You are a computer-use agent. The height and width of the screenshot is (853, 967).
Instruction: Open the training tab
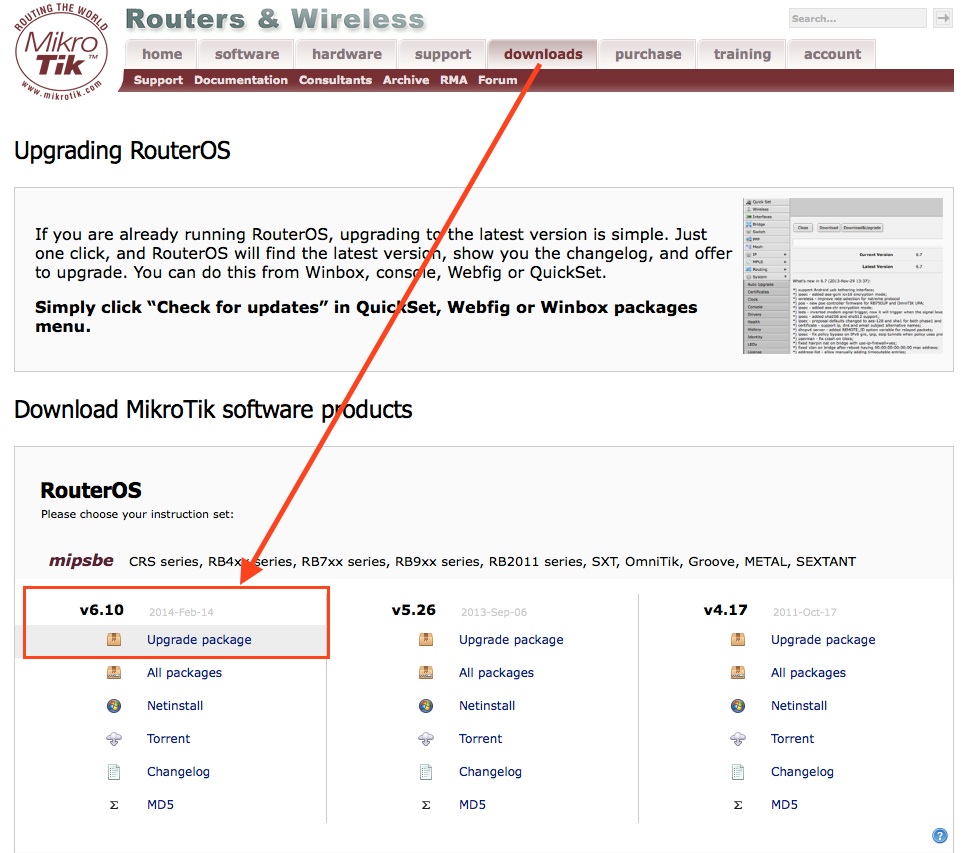pyautogui.click(x=742, y=54)
